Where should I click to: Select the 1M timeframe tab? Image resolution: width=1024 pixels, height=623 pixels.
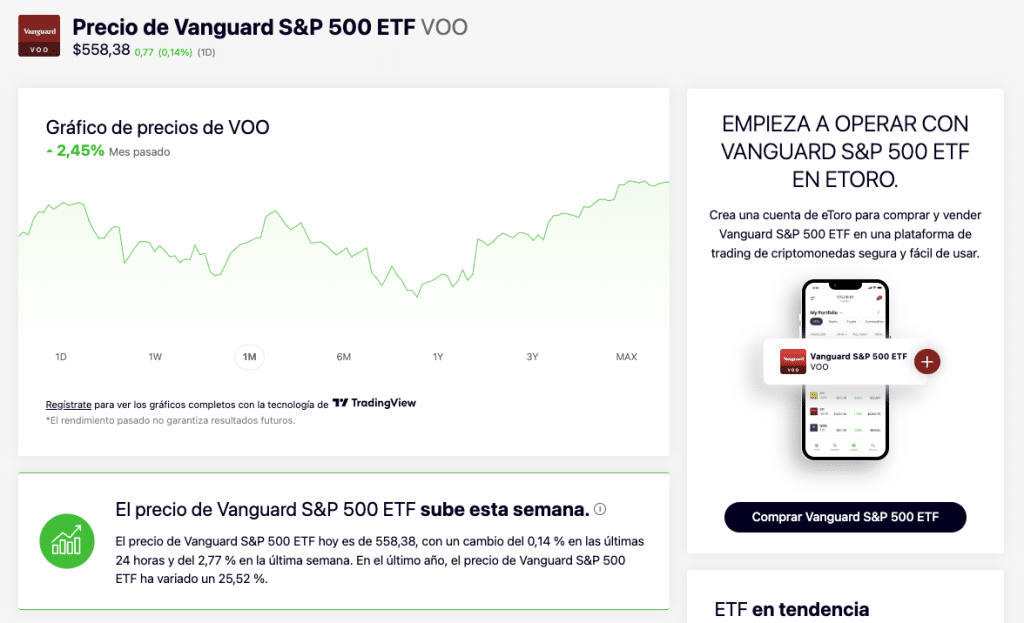(249, 357)
